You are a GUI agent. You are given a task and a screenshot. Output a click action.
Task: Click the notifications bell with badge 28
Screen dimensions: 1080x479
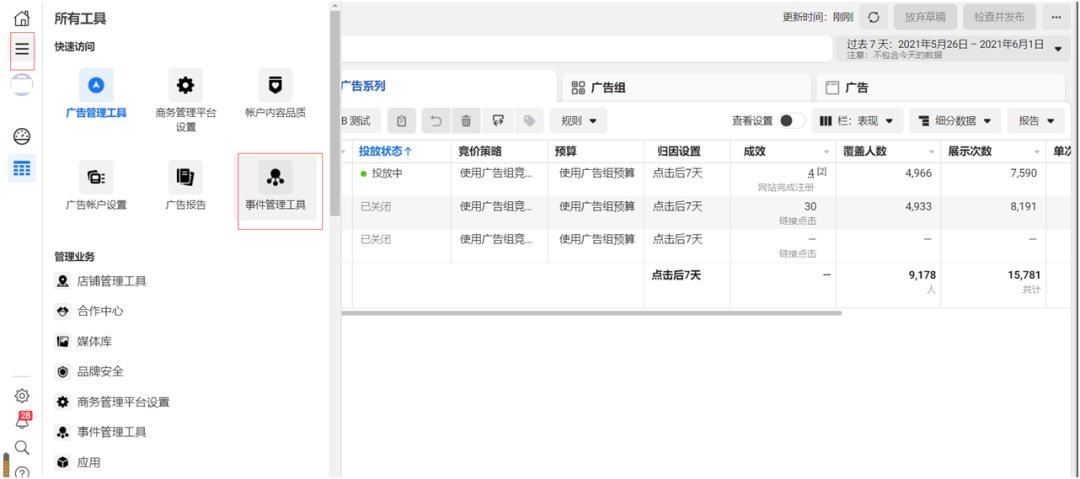[22, 422]
